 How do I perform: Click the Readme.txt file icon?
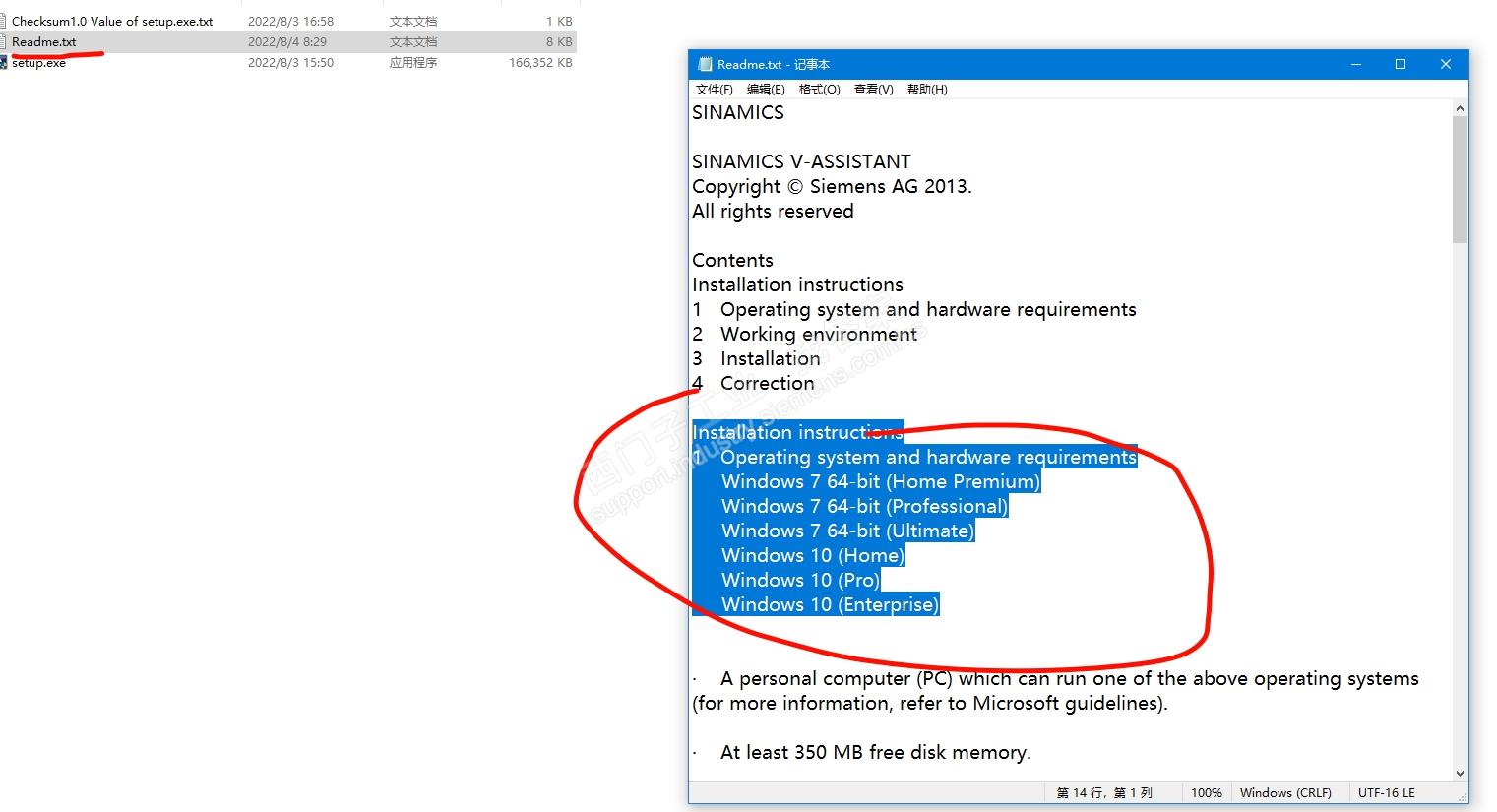tap(4, 42)
